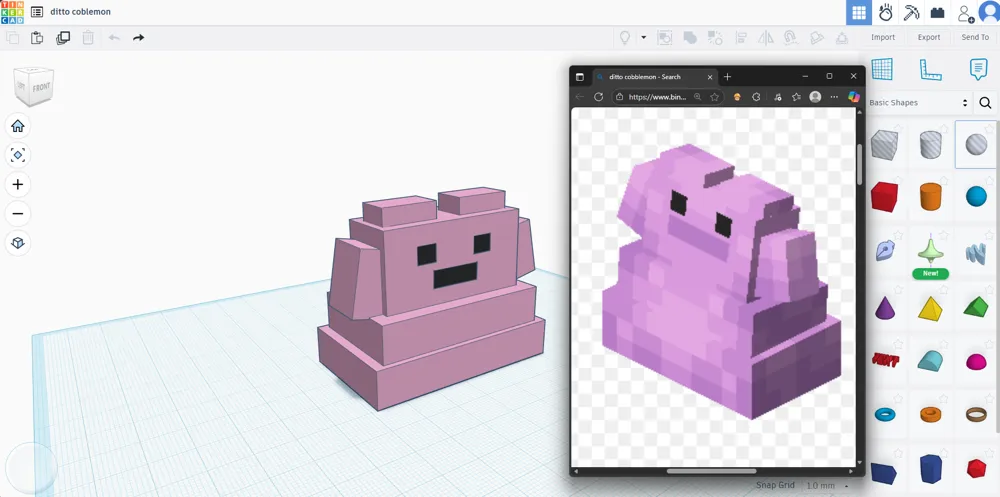Click the invite people icon
The image size is (1000, 497).
[965, 13]
